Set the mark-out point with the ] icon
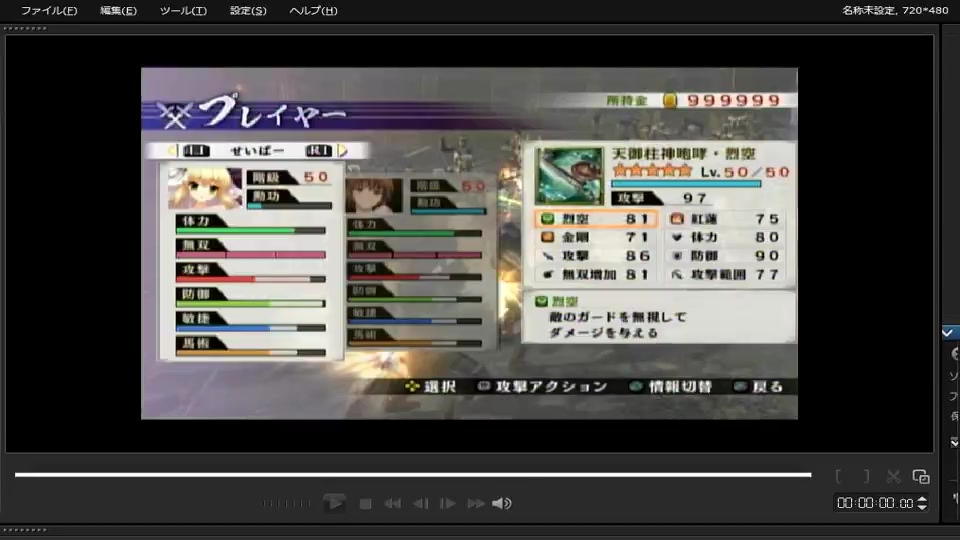 point(866,476)
